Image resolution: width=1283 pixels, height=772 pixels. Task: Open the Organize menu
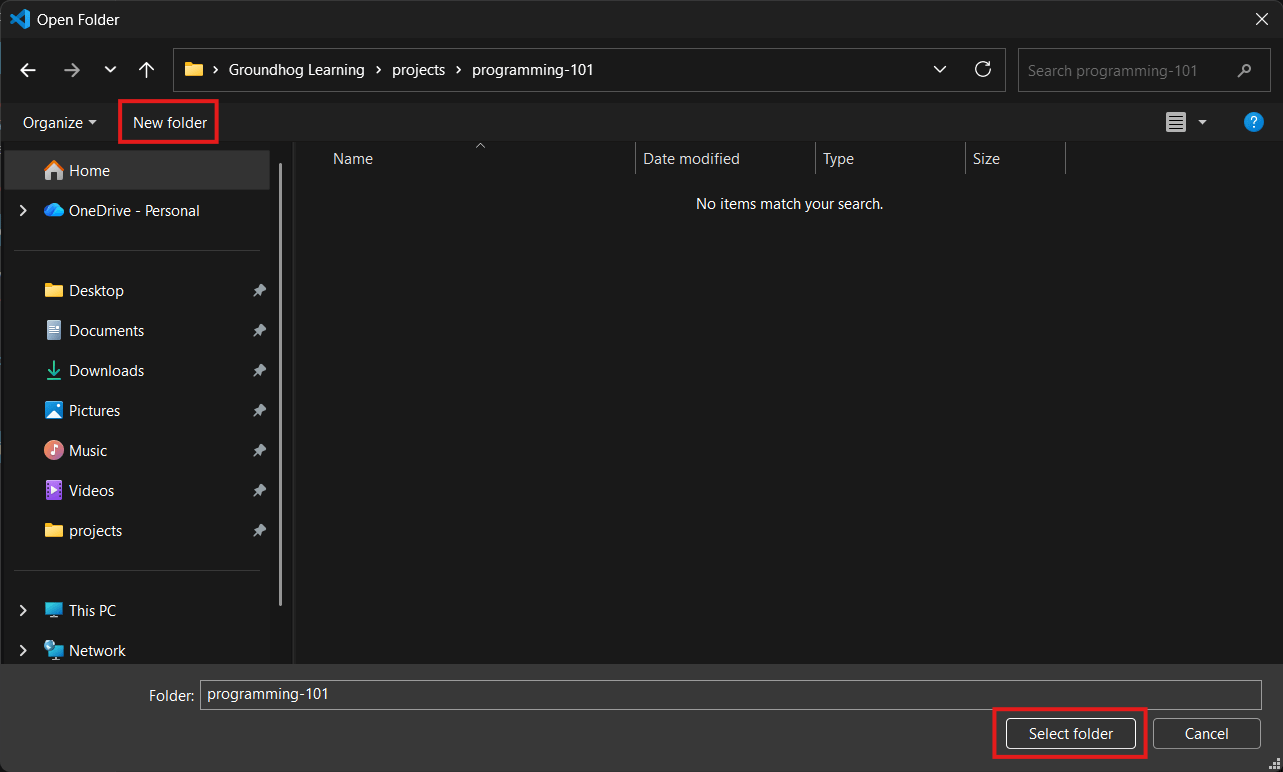(60, 123)
